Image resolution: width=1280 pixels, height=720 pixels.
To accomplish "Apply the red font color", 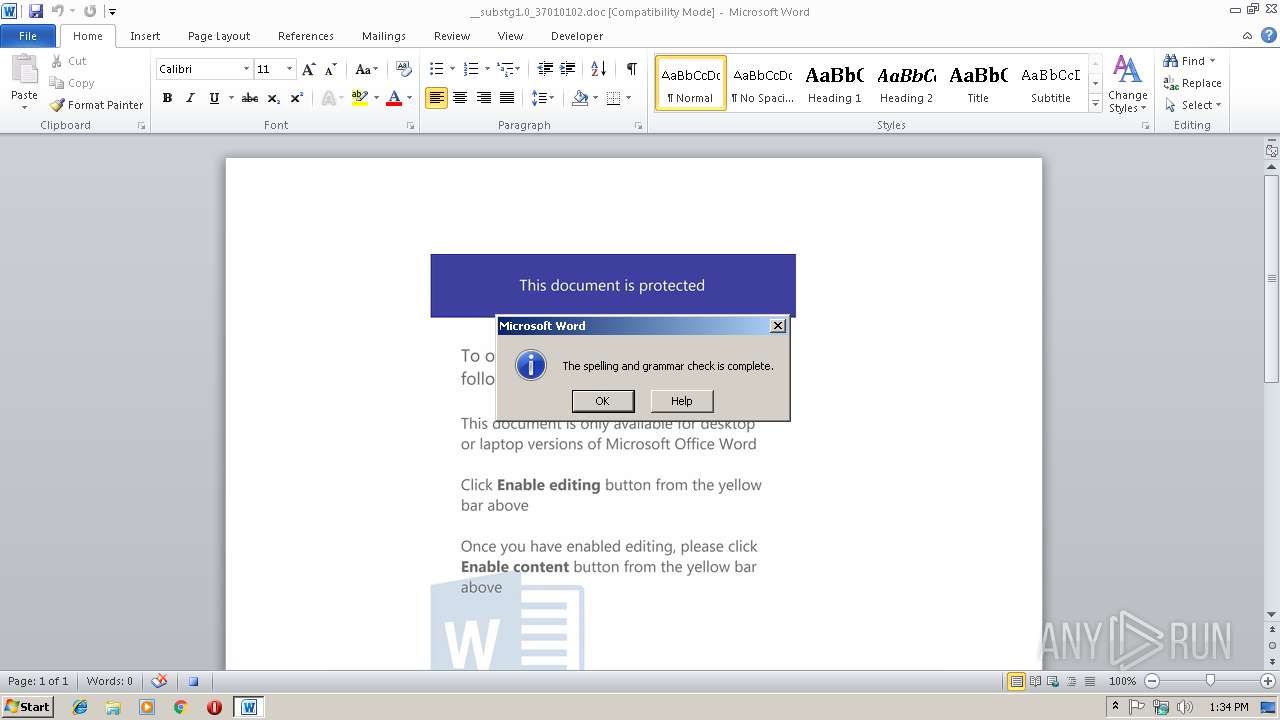I will pos(394,98).
